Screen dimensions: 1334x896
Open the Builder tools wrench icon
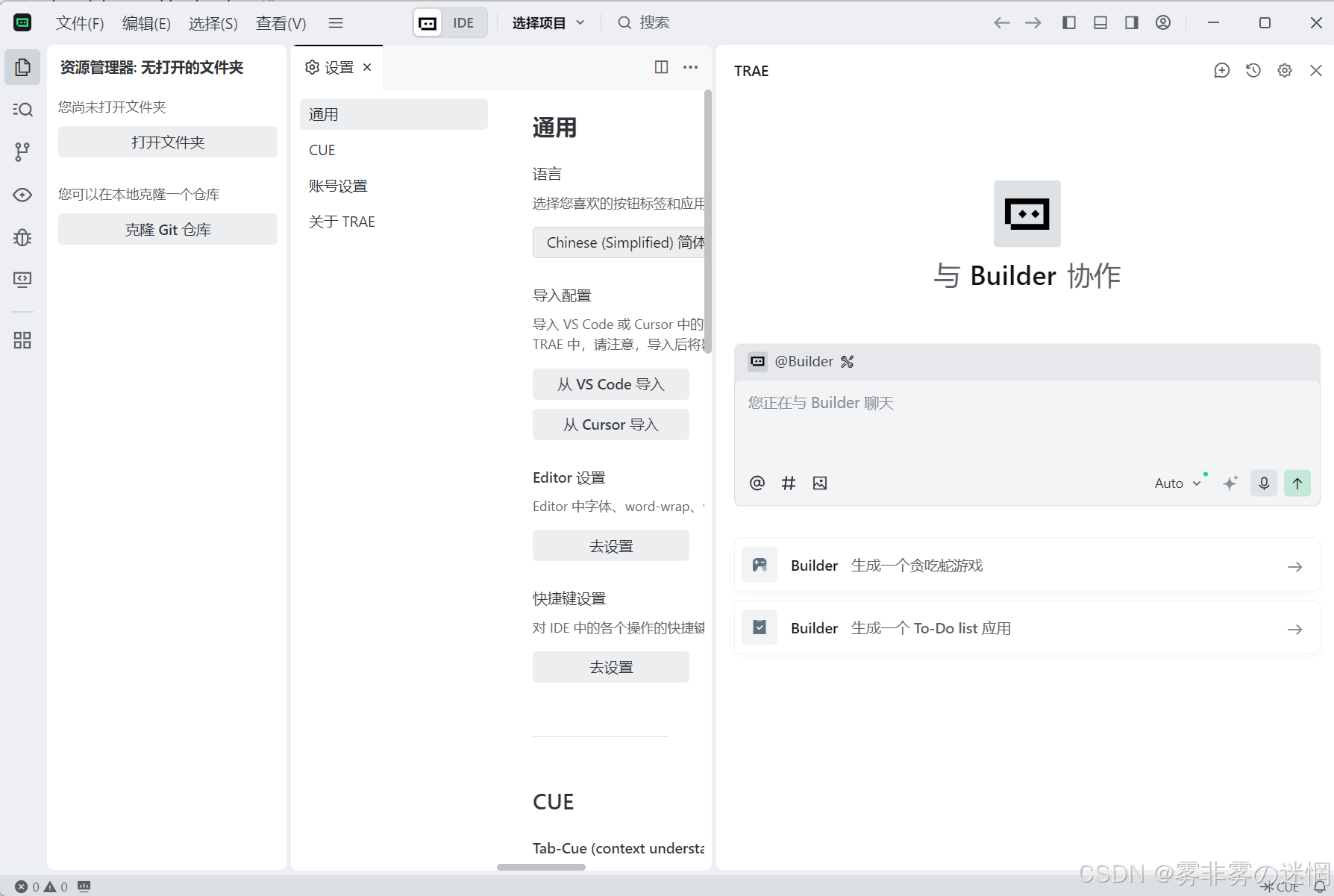(848, 362)
